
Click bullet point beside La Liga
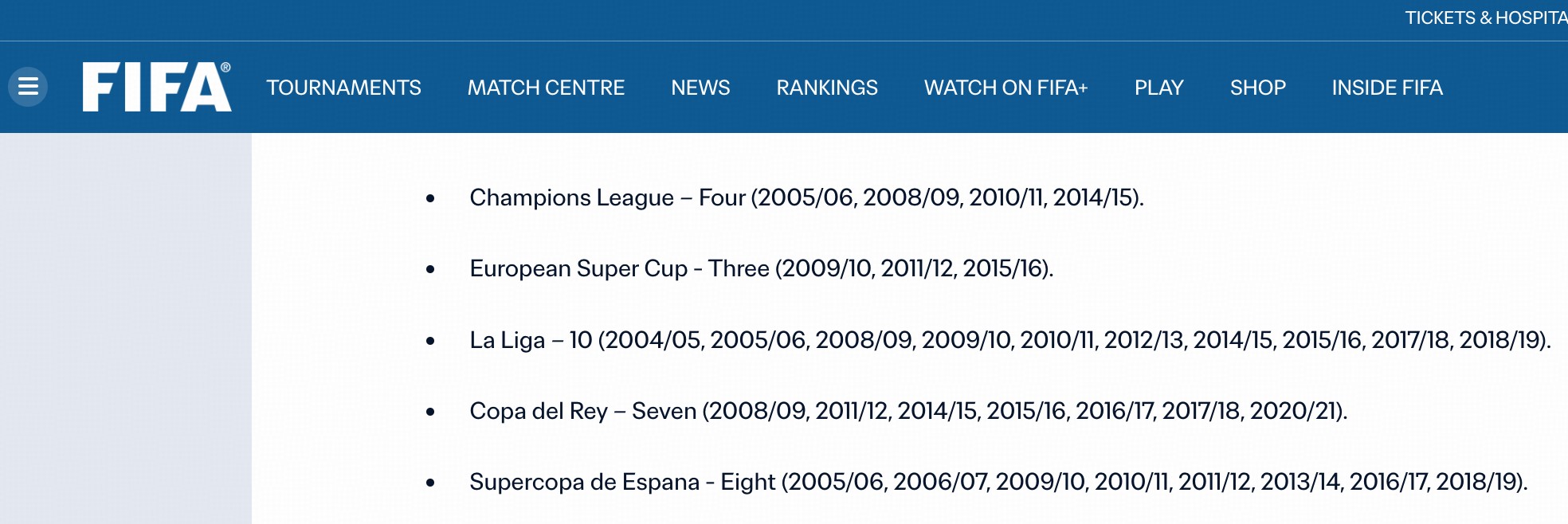[430, 341]
